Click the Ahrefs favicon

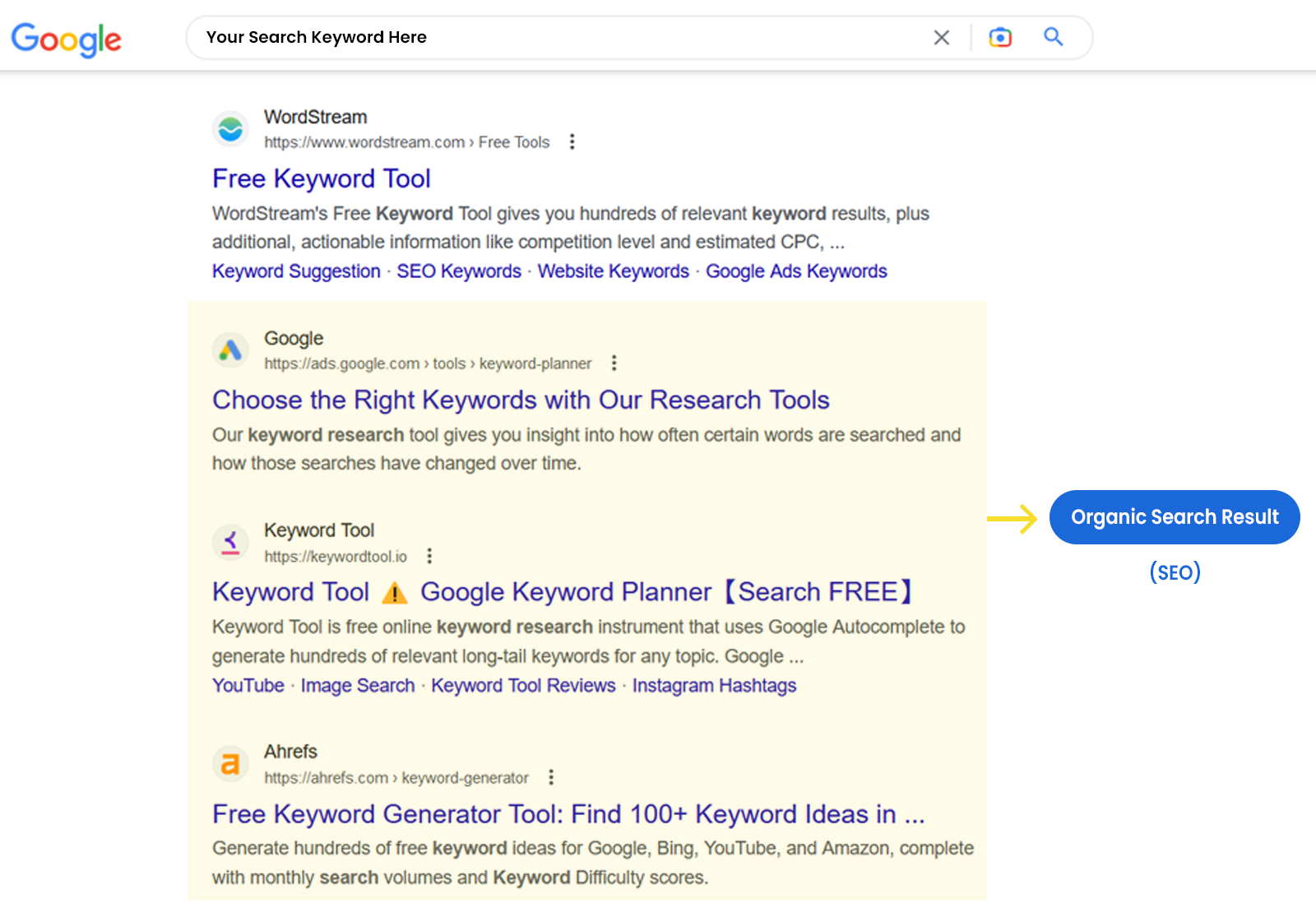[231, 764]
